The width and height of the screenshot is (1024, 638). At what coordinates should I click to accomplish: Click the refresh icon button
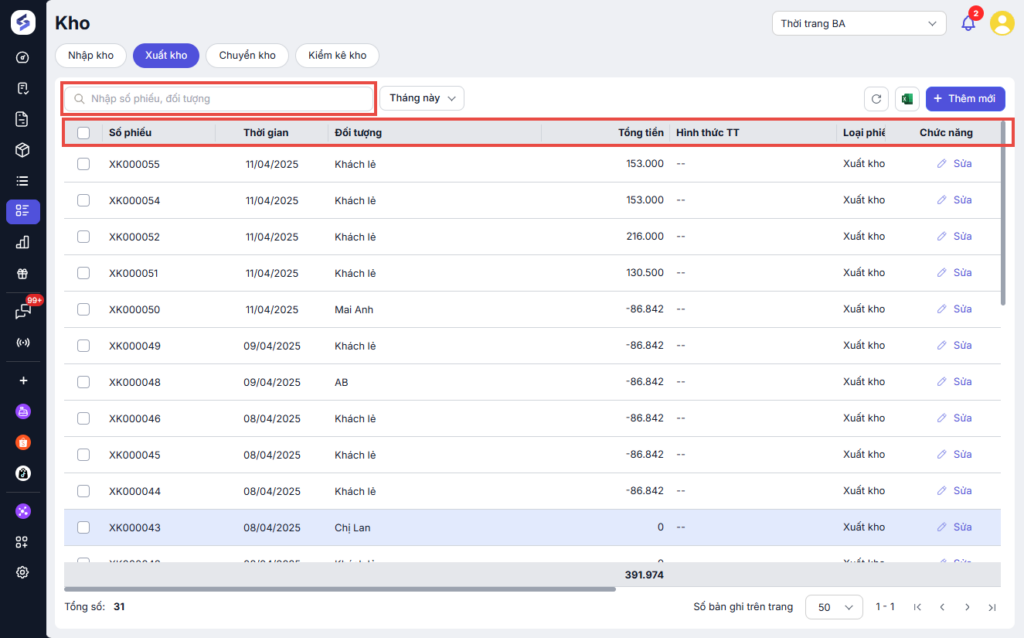(877, 99)
